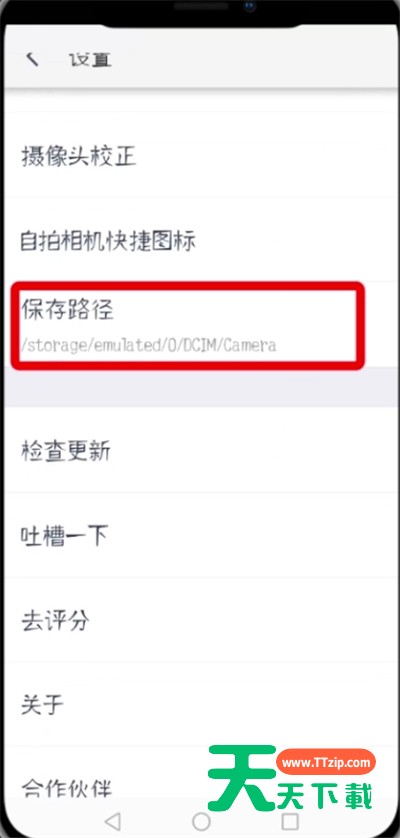The height and width of the screenshot is (838, 400).
Task: Tap the /storage/emulated/0/DCIM/Camera path text
Action: pyautogui.click(x=148, y=345)
